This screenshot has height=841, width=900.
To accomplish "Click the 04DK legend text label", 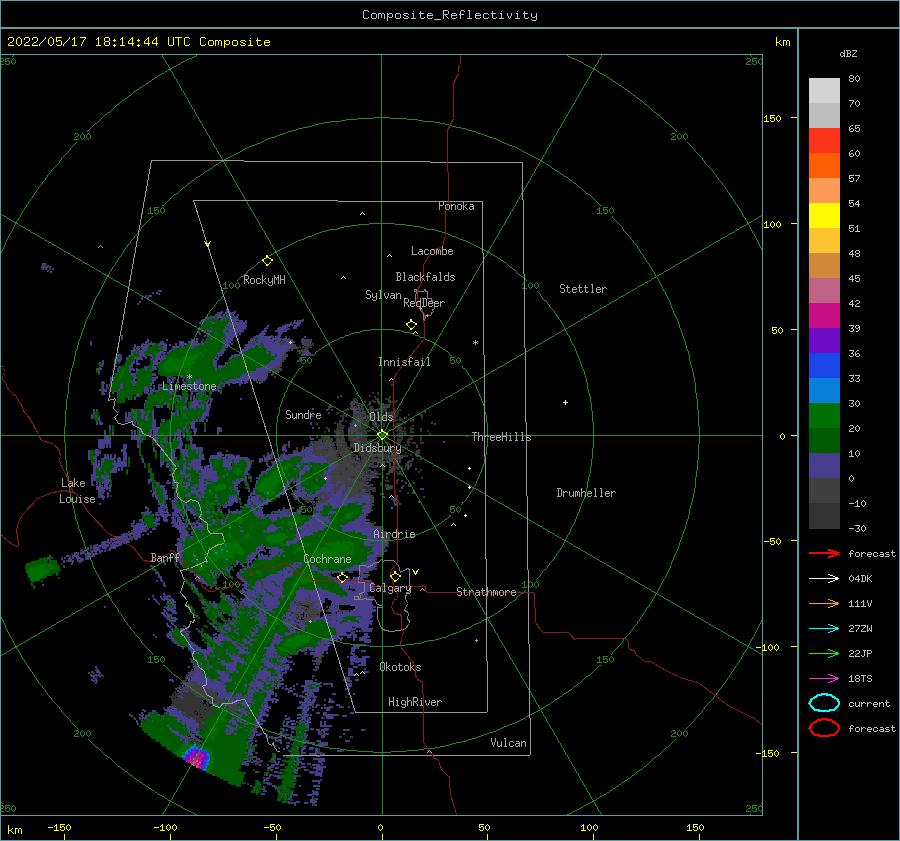I will click(860, 578).
